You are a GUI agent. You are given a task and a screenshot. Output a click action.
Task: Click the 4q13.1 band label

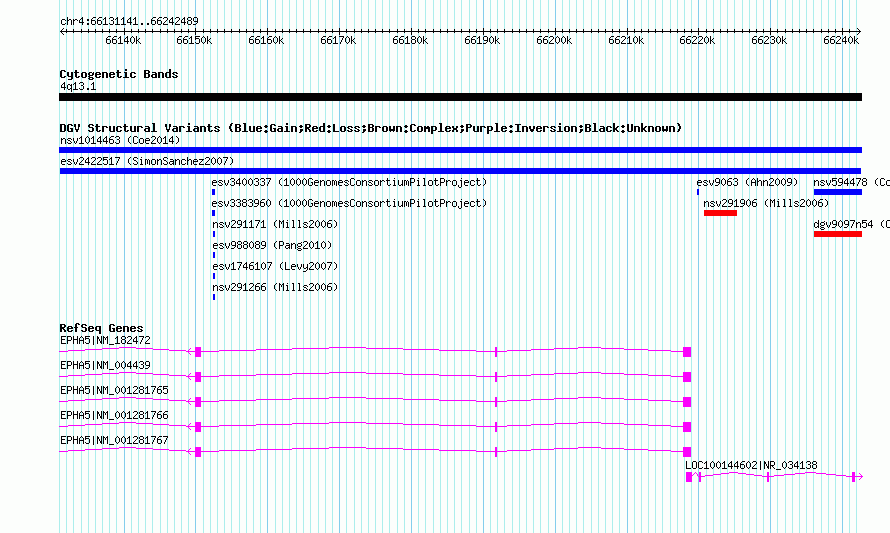(78, 87)
